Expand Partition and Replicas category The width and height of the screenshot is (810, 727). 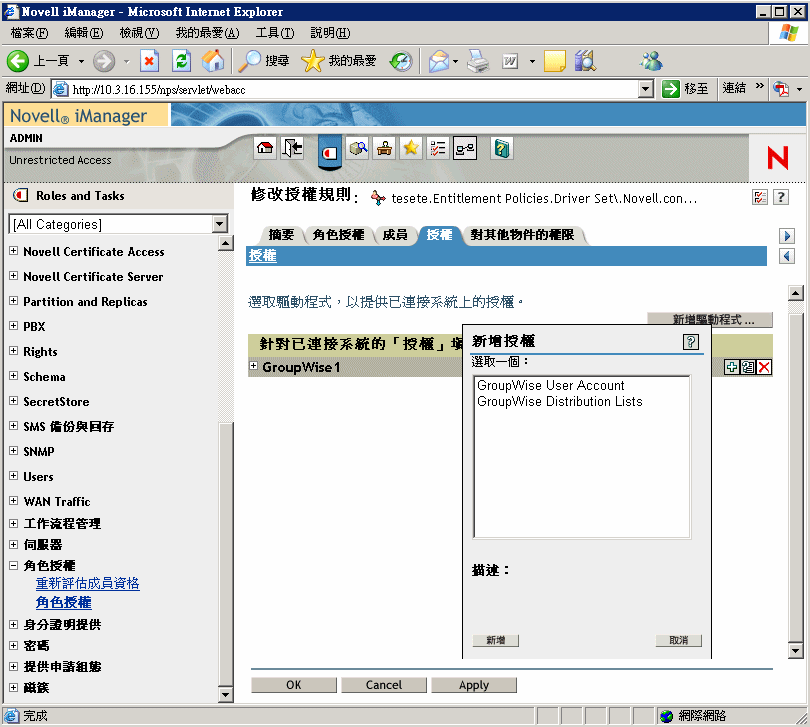tap(13, 301)
